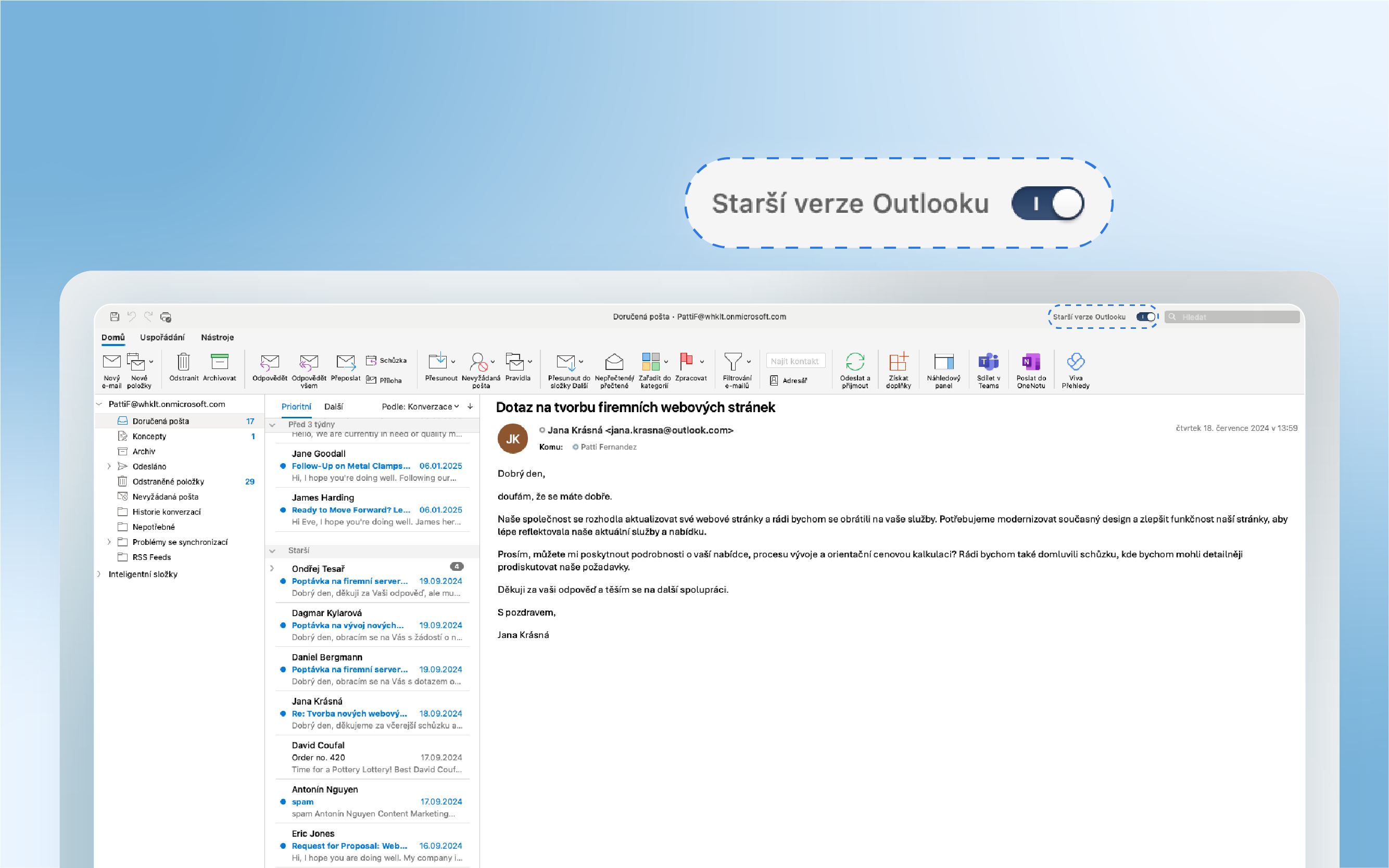Reply all using Odpovědět všem icon
Viewport: 1389px width, 868px height.
coord(308,363)
